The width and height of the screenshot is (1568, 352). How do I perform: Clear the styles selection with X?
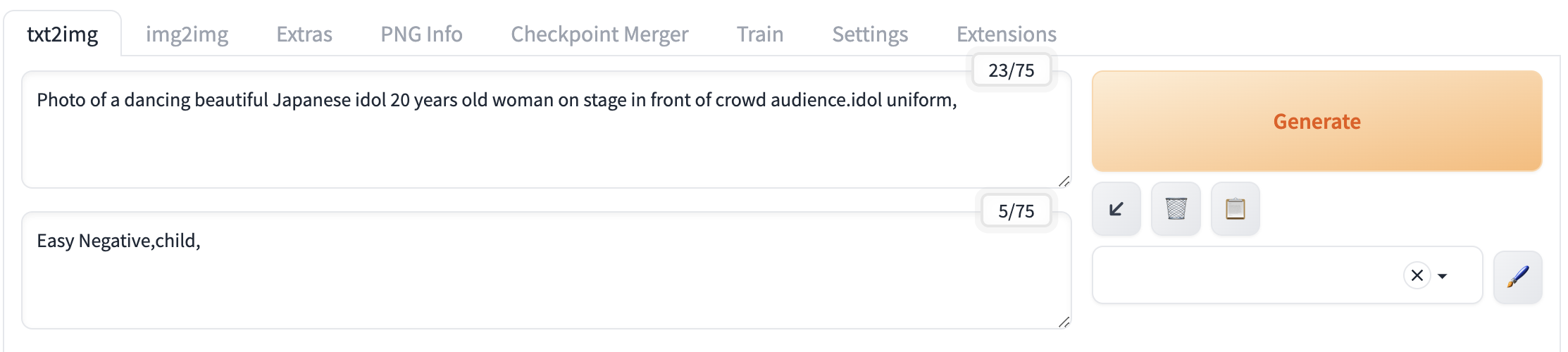pos(1417,275)
